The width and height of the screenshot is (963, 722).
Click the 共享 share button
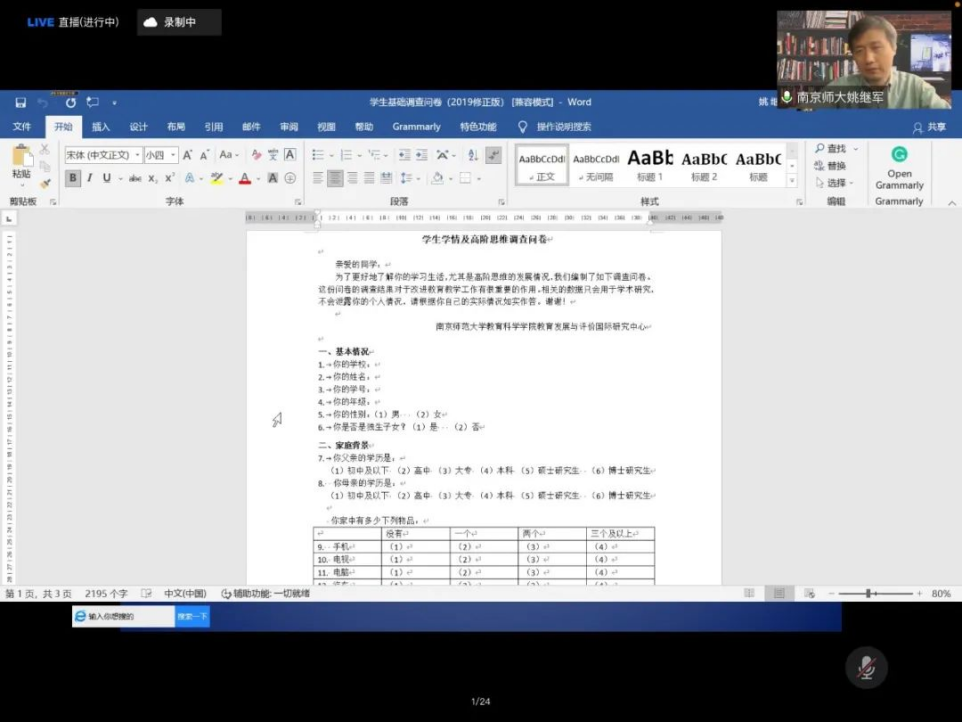pos(929,127)
